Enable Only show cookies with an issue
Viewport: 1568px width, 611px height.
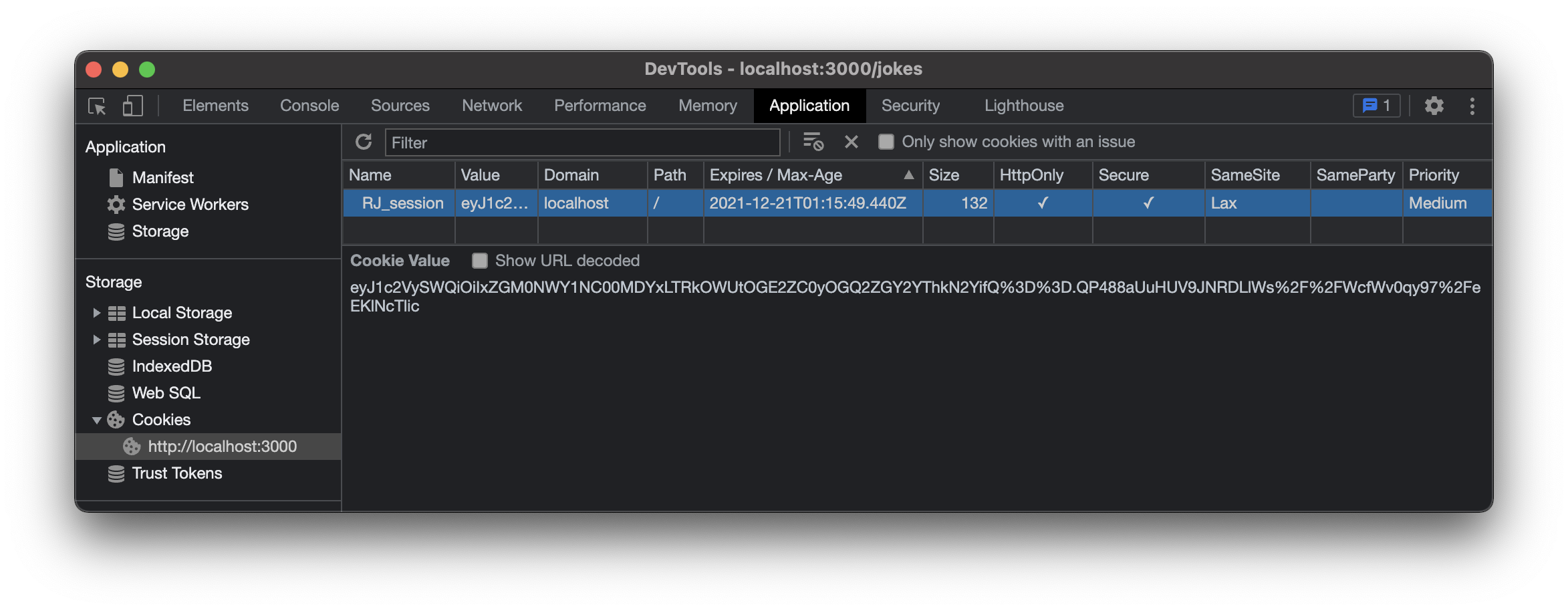[886, 141]
